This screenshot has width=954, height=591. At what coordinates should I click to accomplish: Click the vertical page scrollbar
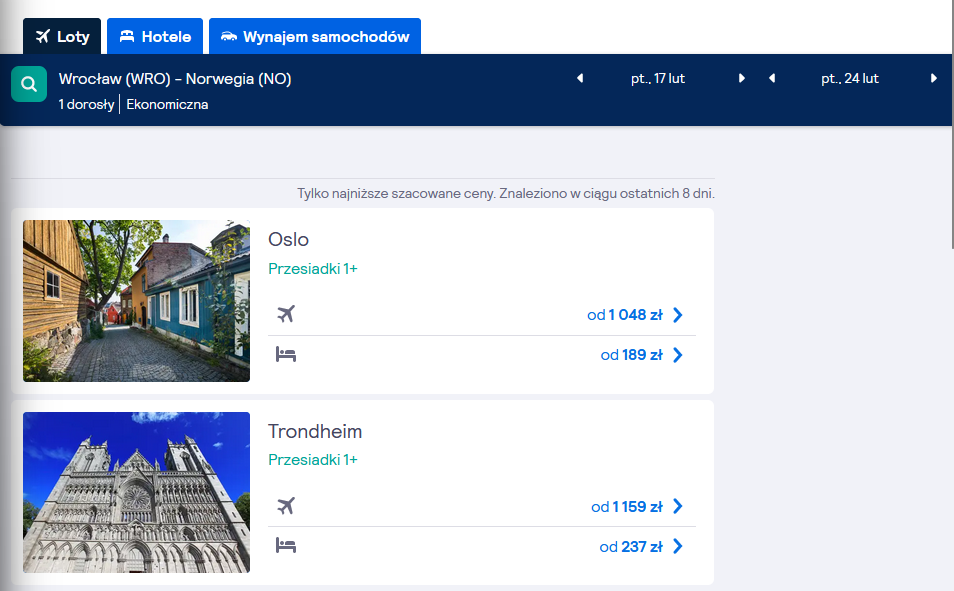[x=952, y=124]
